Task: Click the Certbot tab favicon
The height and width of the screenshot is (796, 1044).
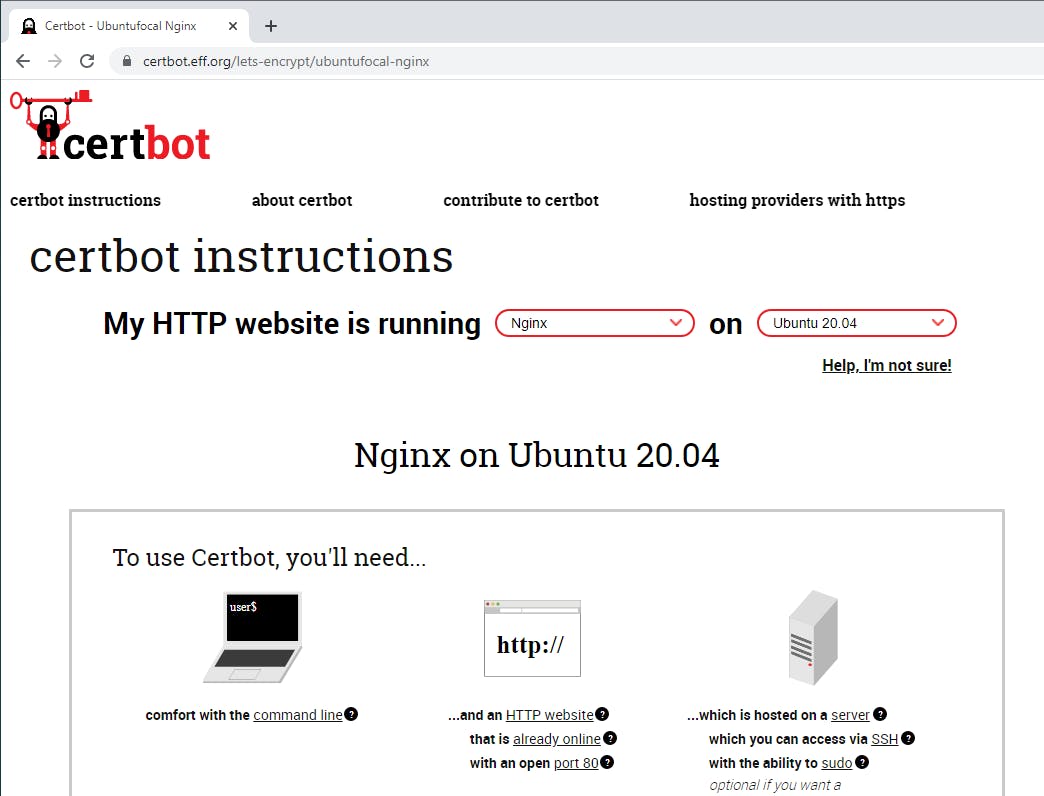Action: pos(29,26)
